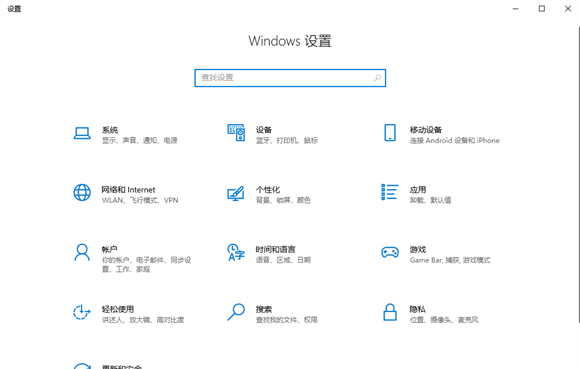Click the 移动设备 title text
Viewport: 580px width, 369px height.
point(426,130)
